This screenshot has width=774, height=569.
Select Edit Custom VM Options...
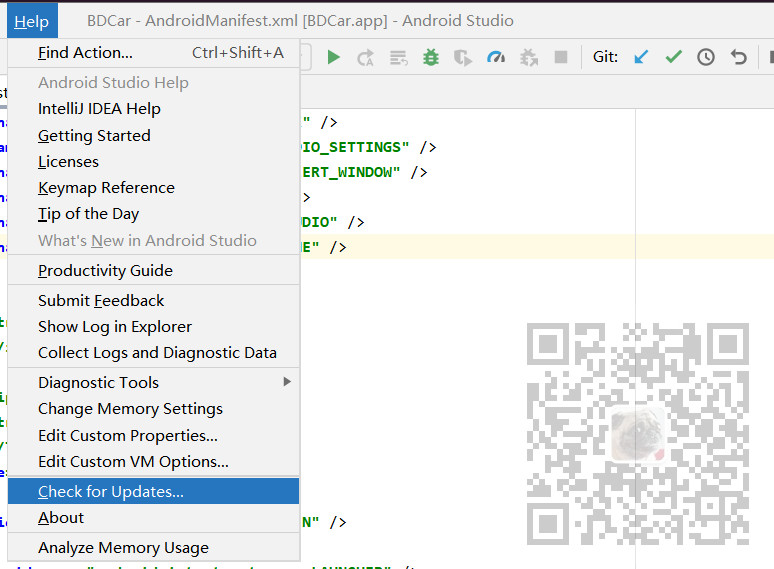coord(154,461)
